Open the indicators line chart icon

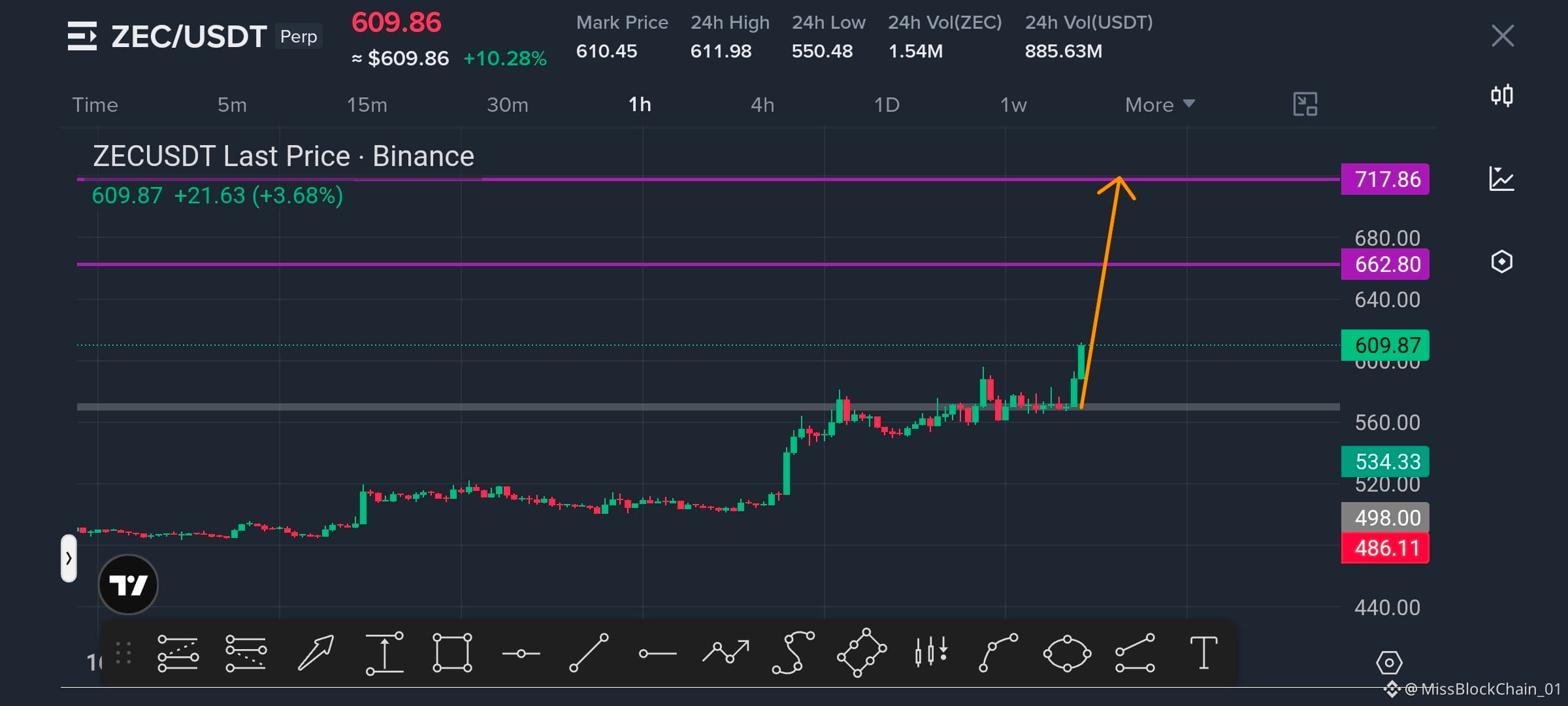point(1501,178)
